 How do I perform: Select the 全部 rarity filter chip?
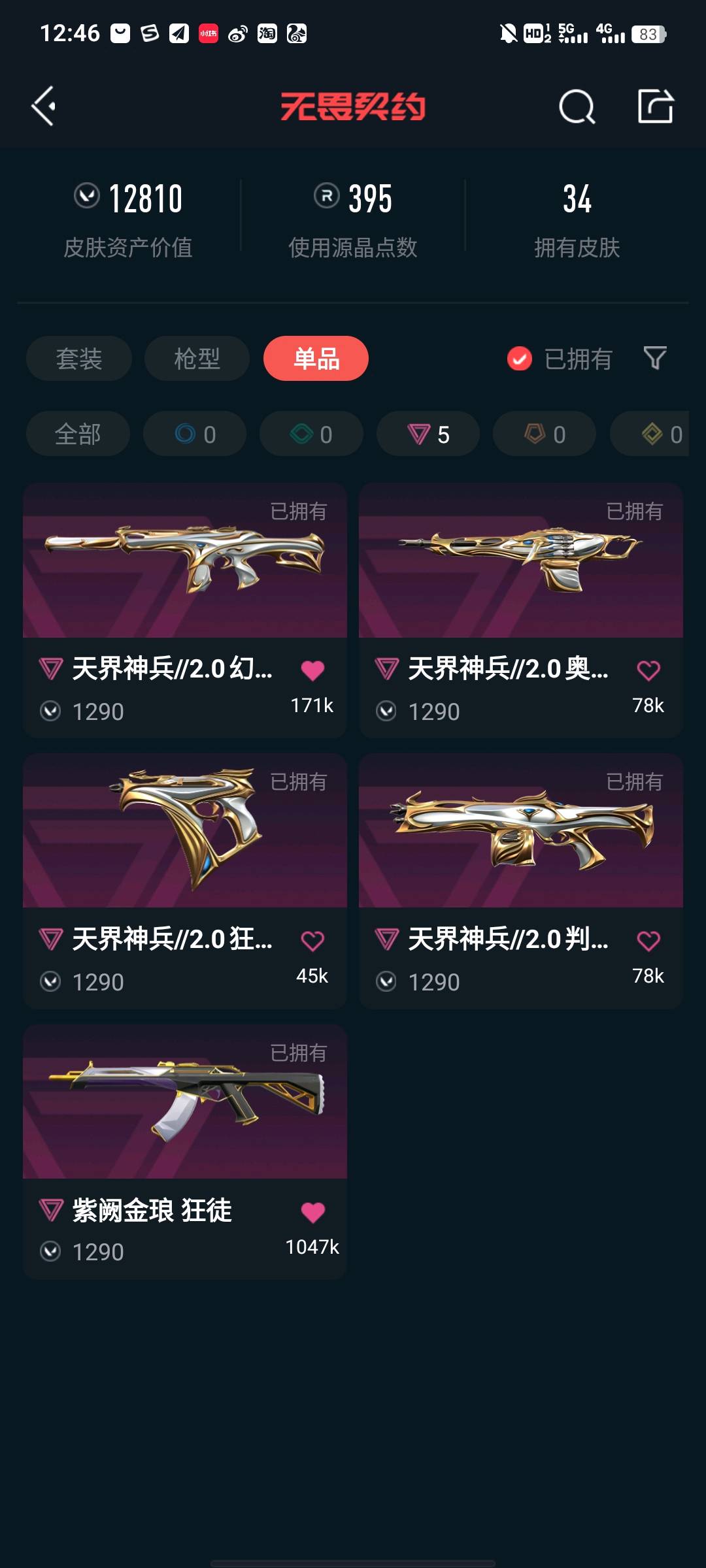coord(78,434)
